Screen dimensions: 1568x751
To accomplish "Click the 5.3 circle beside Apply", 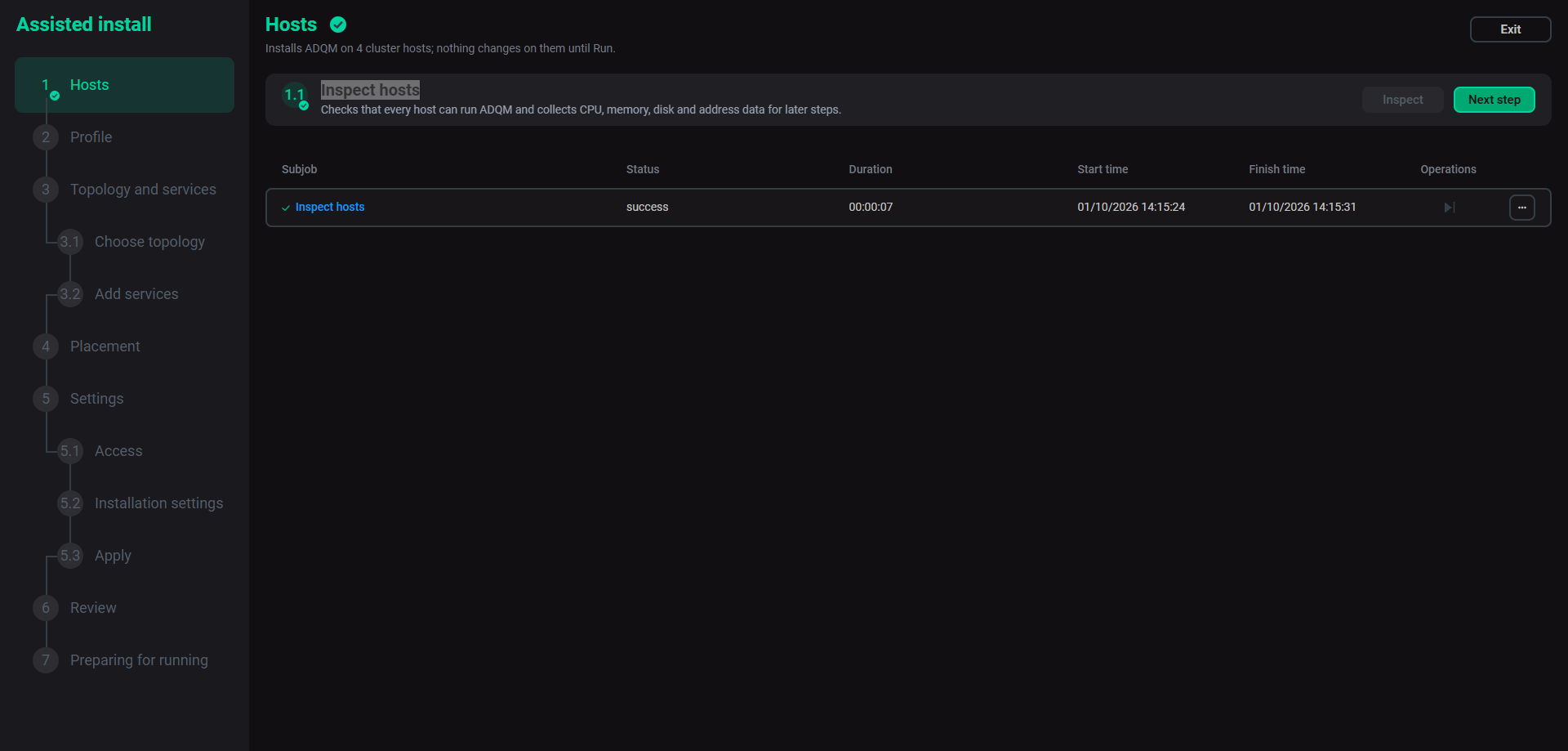I will [70, 556].
